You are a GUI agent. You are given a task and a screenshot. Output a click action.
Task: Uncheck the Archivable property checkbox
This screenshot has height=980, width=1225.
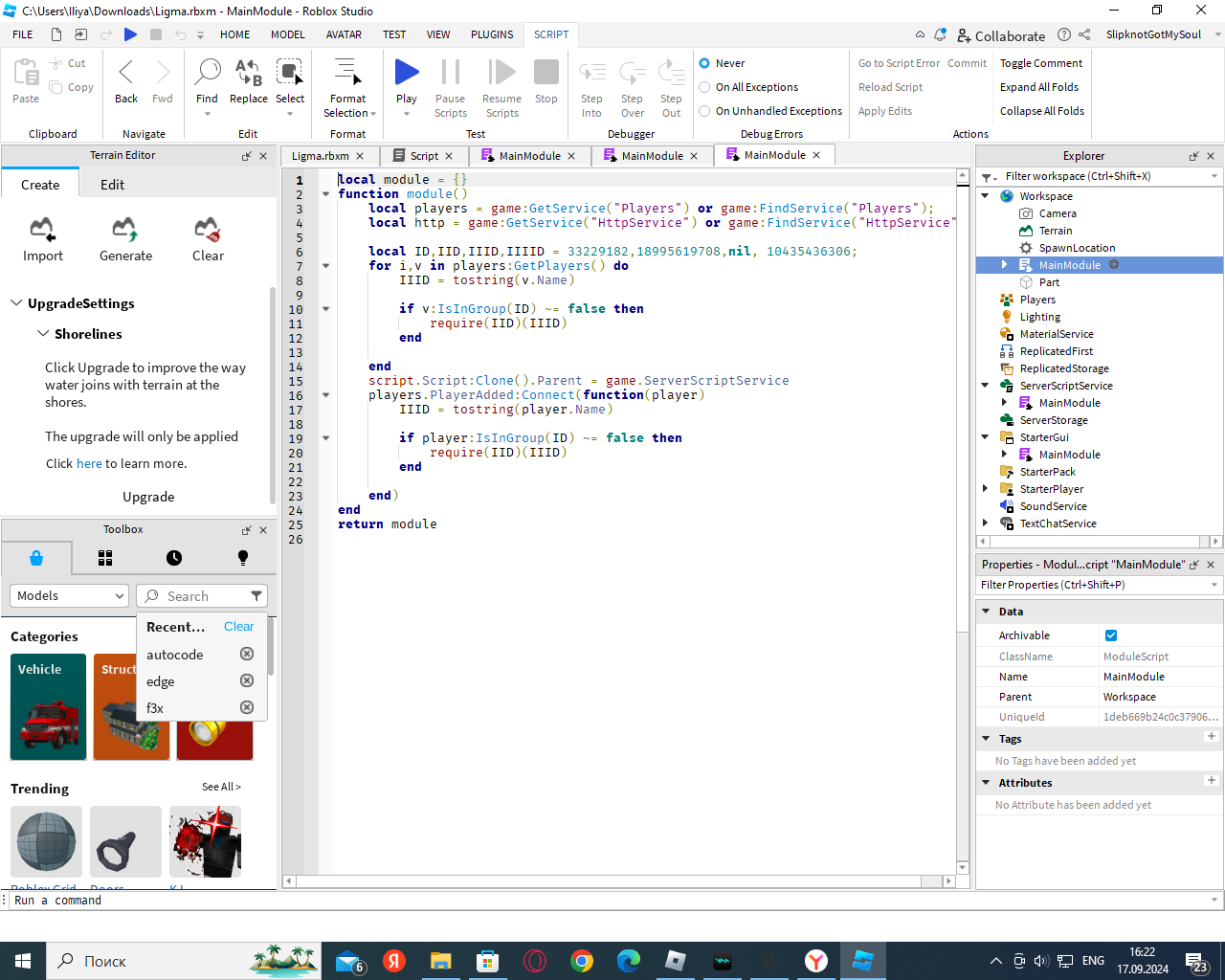pos(1111,635)
